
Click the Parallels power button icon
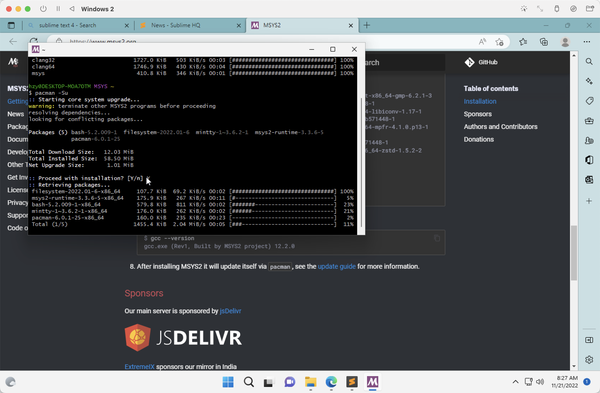43,9
